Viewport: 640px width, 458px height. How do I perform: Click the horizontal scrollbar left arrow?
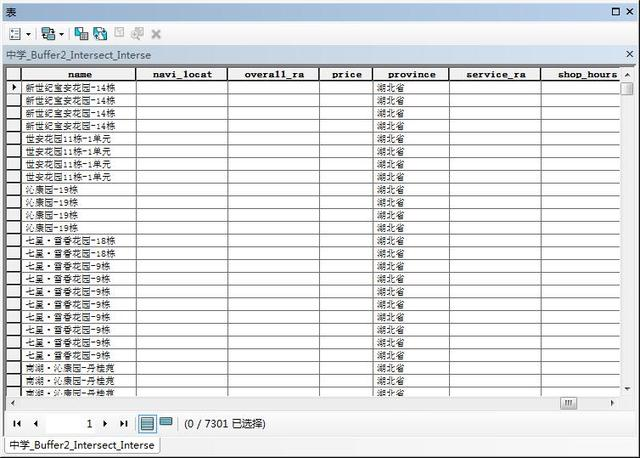[13, 403]
